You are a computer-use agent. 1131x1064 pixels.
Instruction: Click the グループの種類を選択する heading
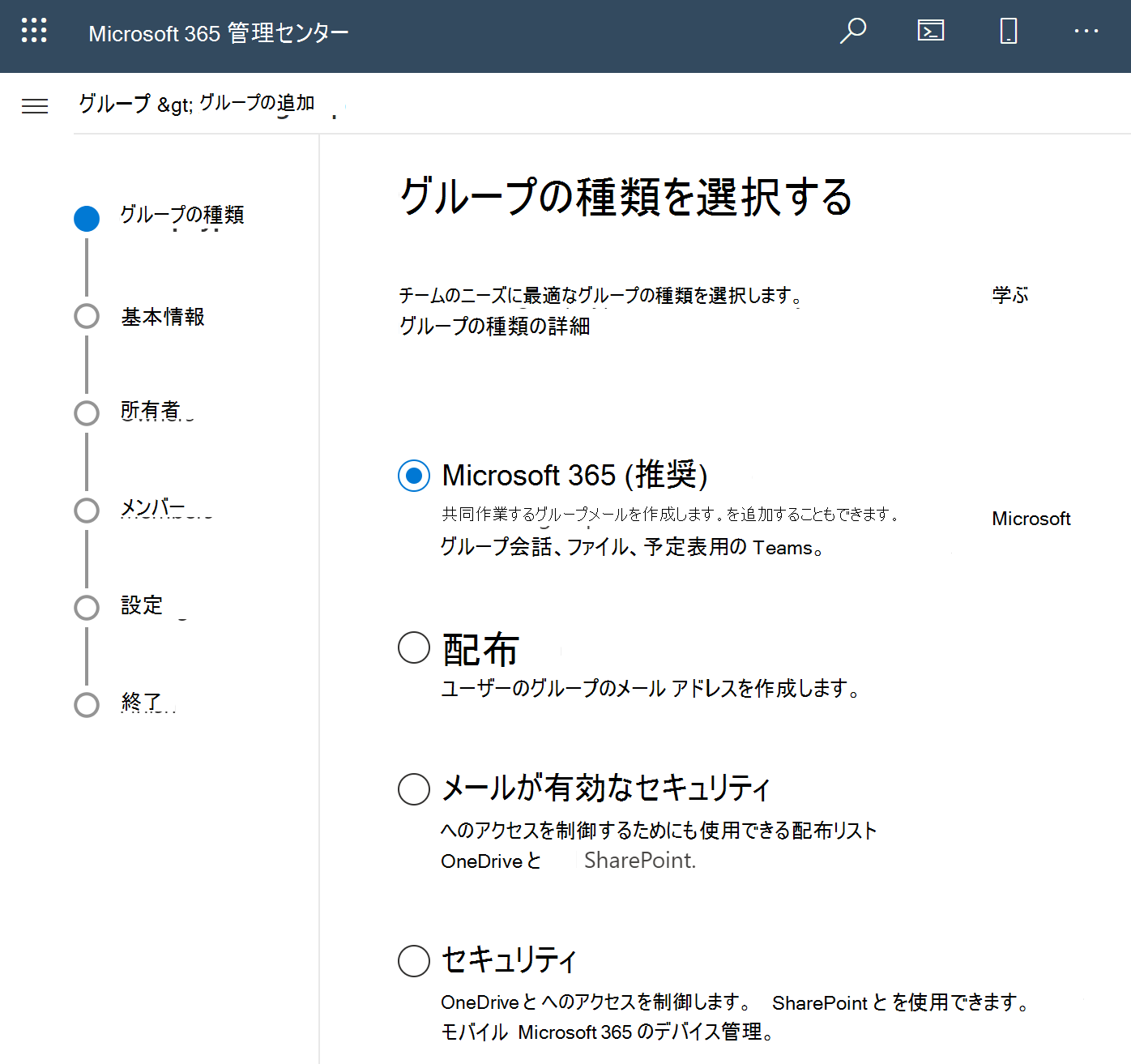[x=626, y=197]
